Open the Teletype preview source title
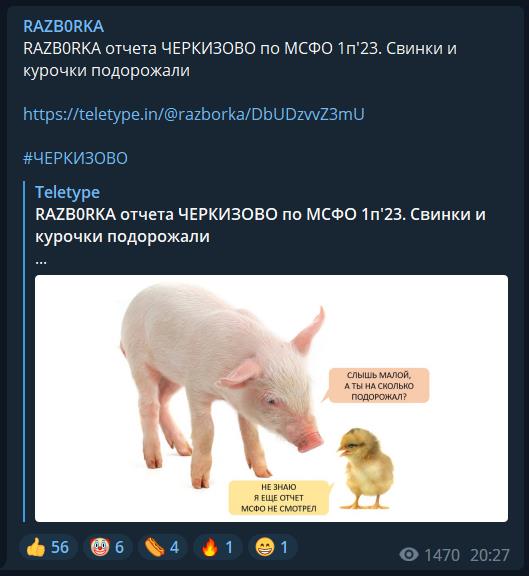Screen dimensions: 529x576 pos(68,192)
